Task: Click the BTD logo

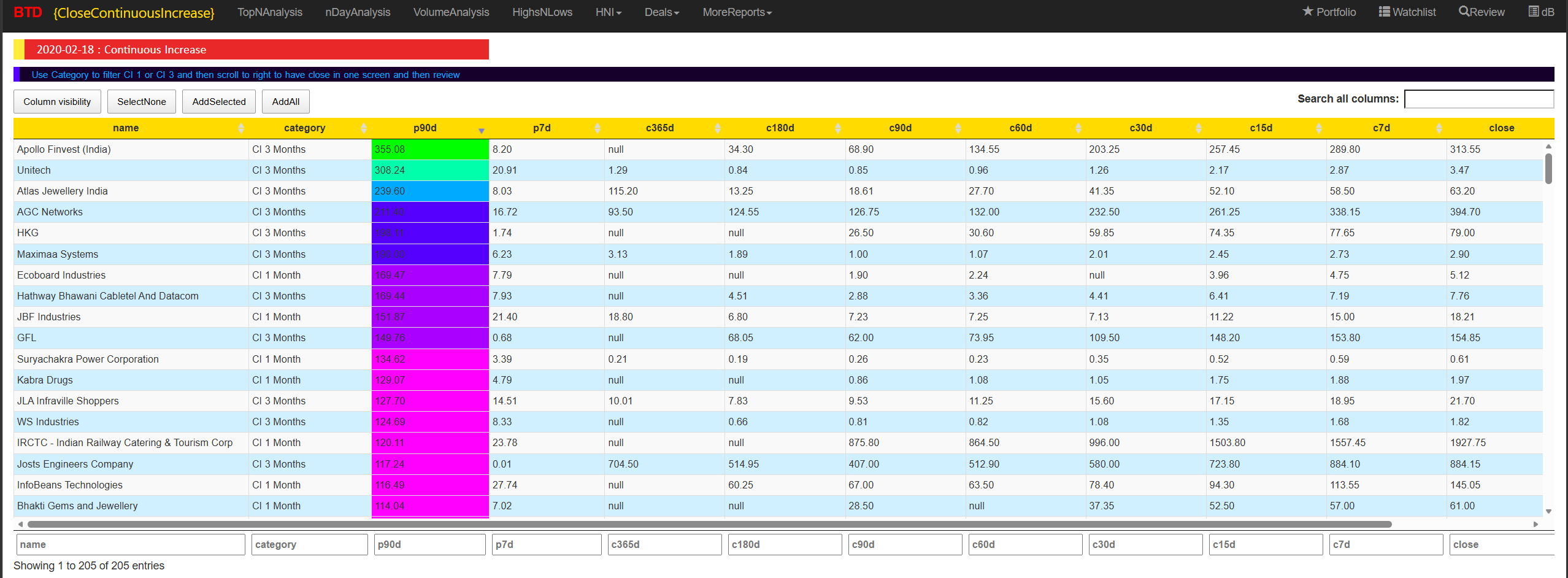Action: [x=28, y=12]
